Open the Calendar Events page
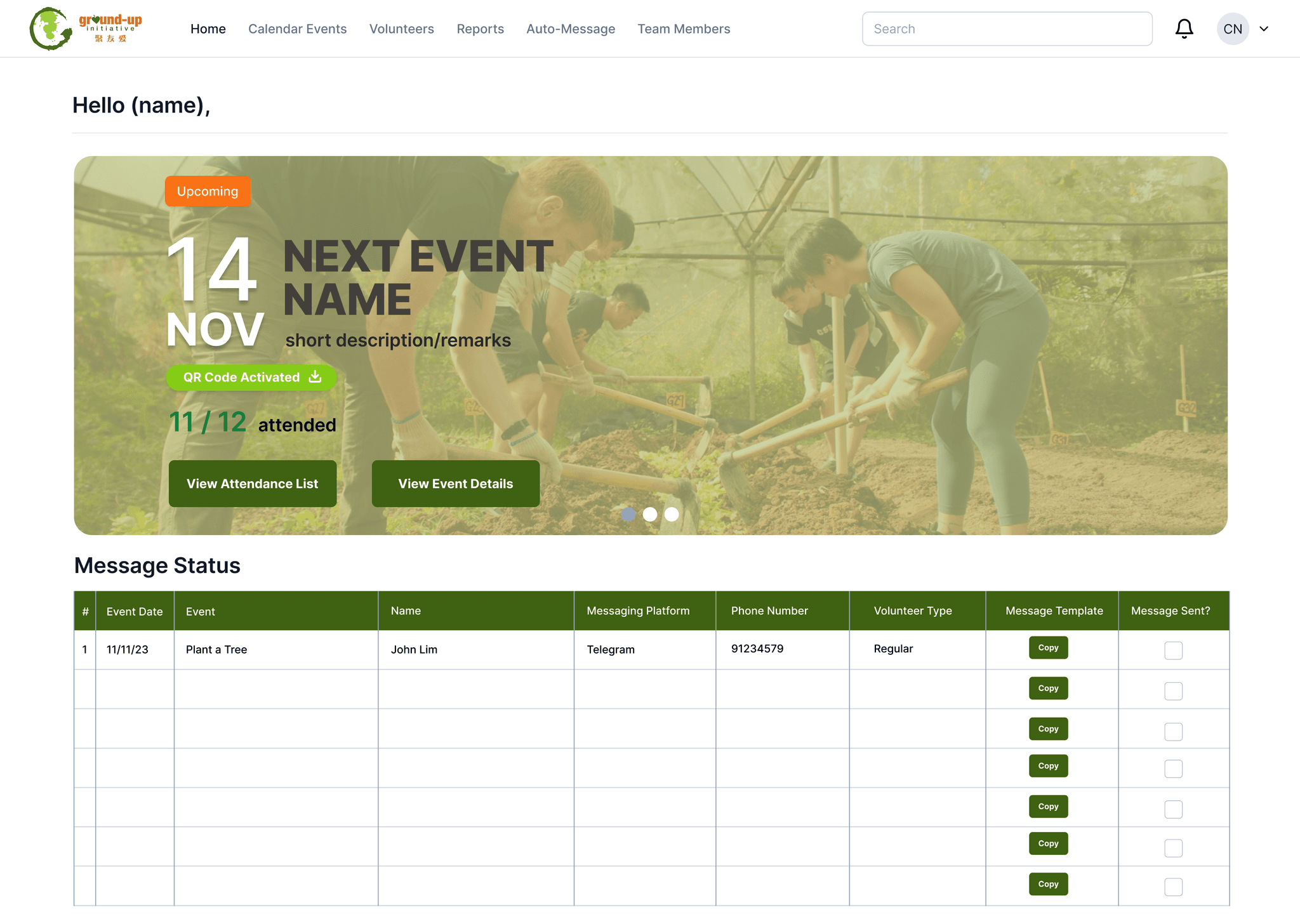 (298, 29)
